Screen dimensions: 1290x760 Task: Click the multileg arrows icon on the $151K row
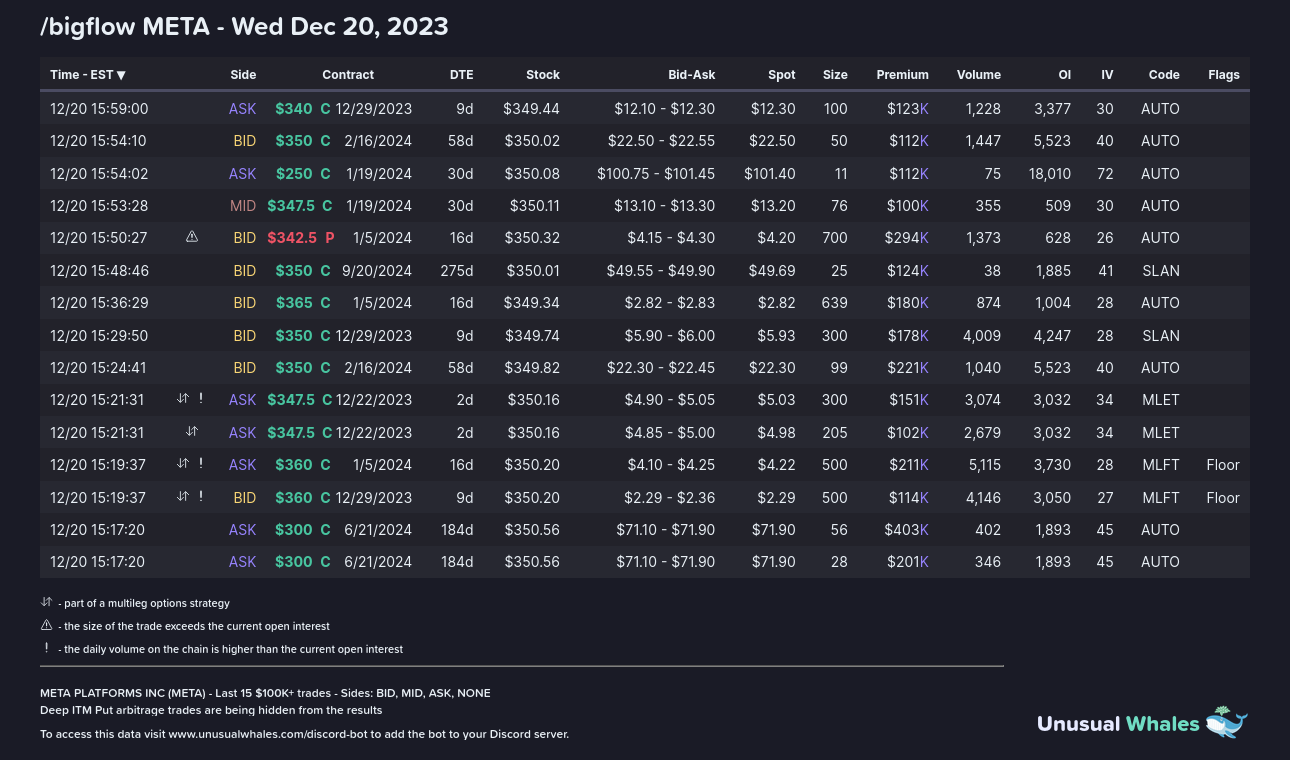click(x=182, y=399)
